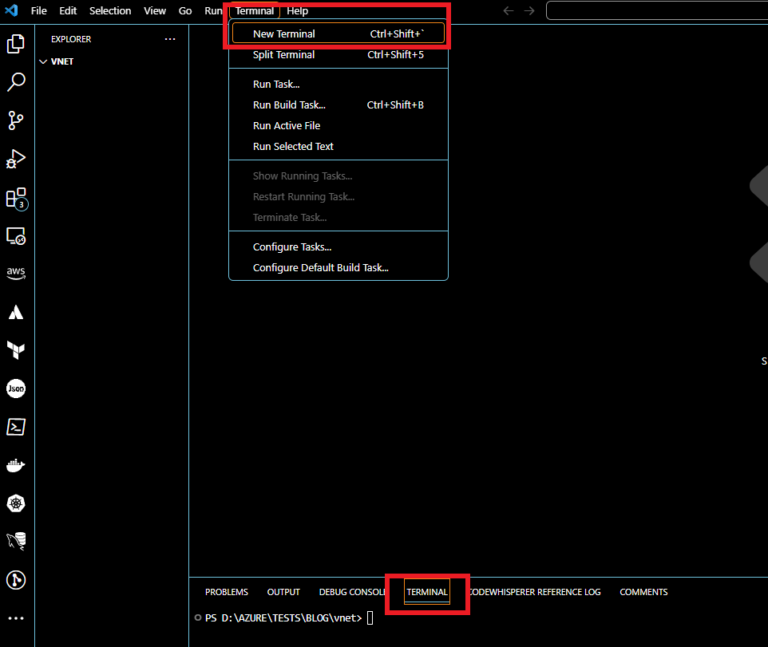This screenshot has height=647, width=768.
Task: Open Explorer views and more actions menu
Action: click(x=170, y=39)
